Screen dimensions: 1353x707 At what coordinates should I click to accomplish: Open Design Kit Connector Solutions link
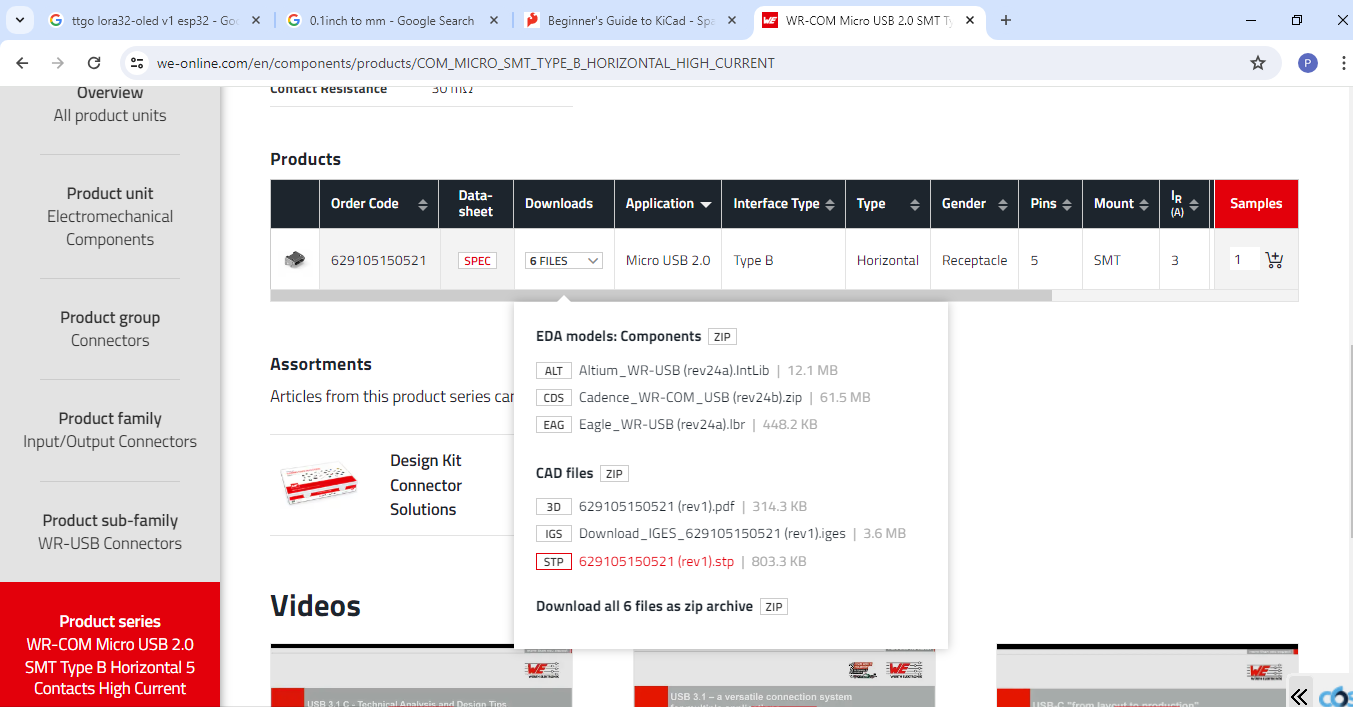tap(426, 485)
